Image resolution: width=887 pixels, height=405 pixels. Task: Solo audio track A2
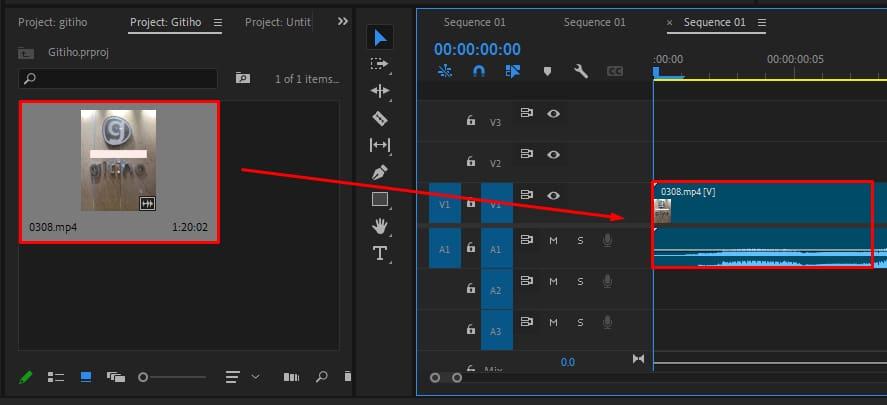pos(580,282)
